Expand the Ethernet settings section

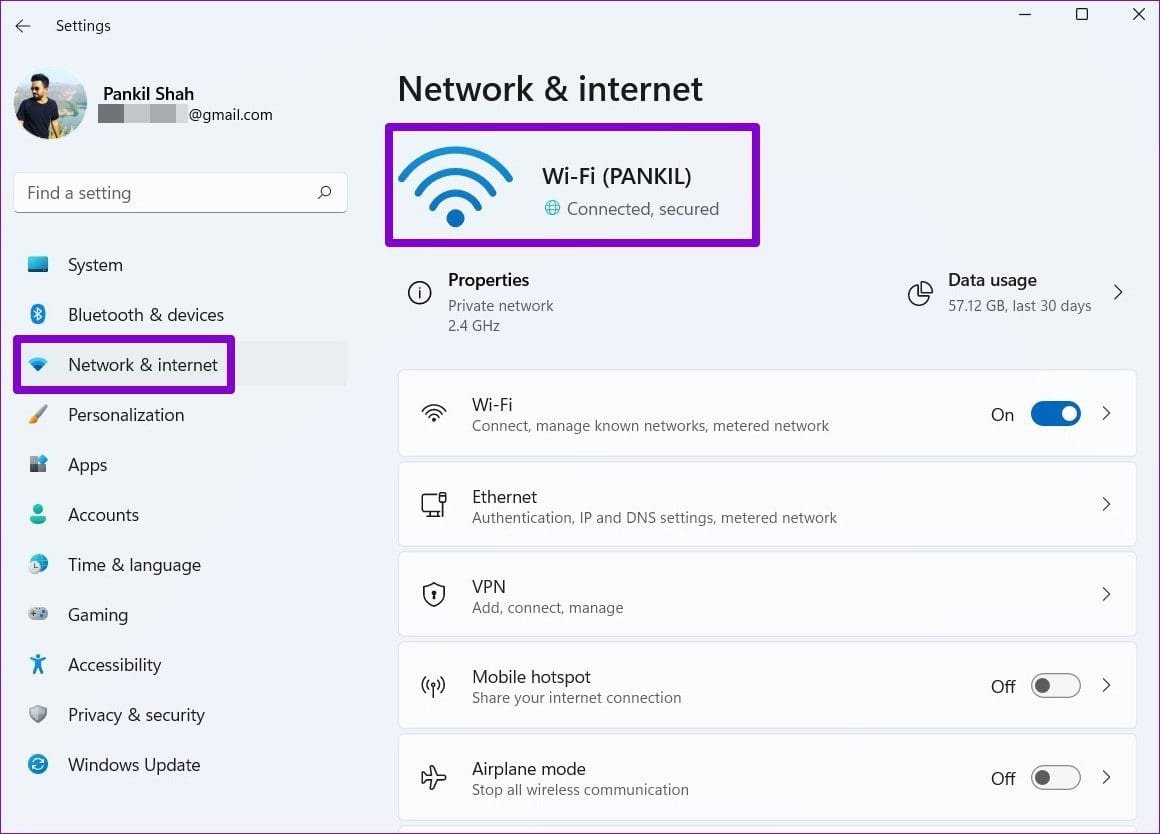tap(1106, 504)
